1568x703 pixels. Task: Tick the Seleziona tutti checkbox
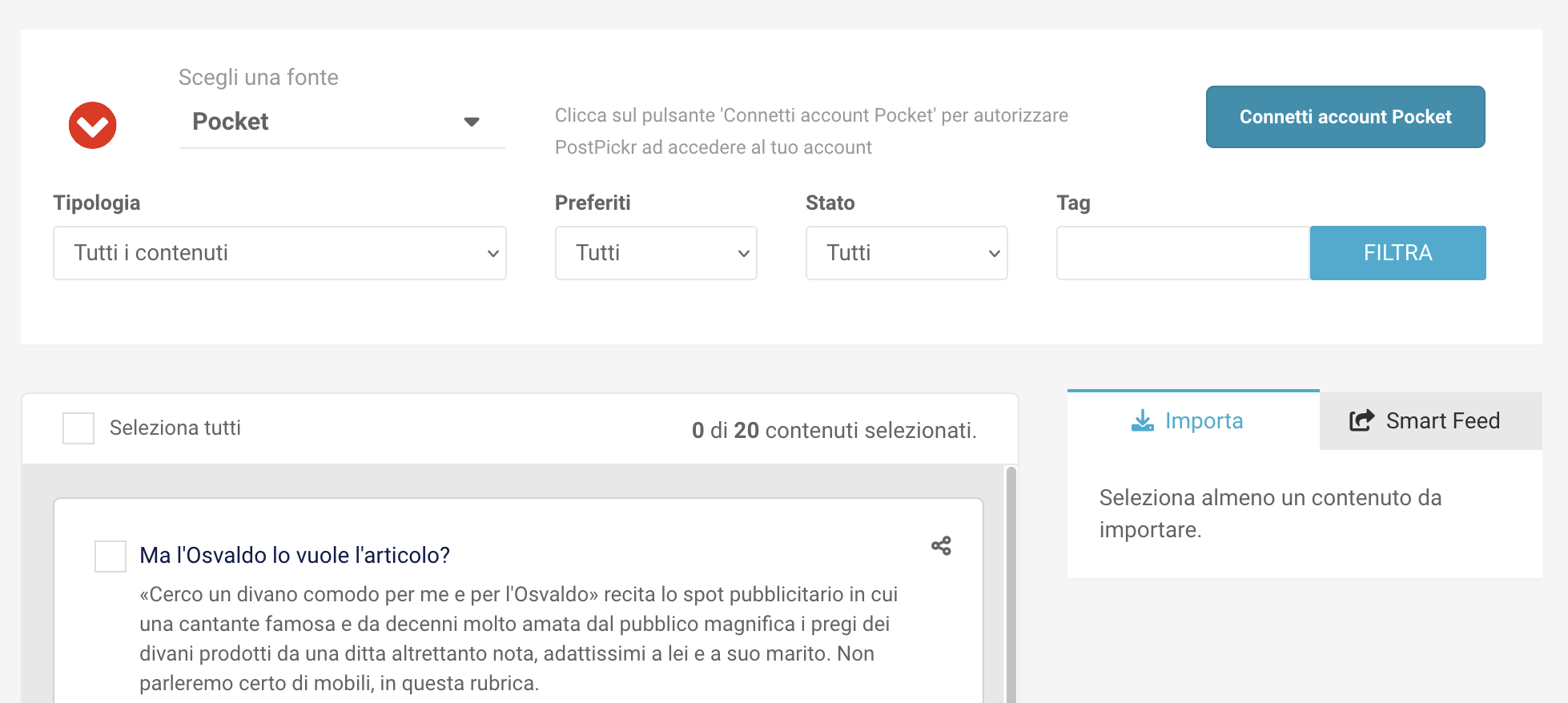coord(78,428)
